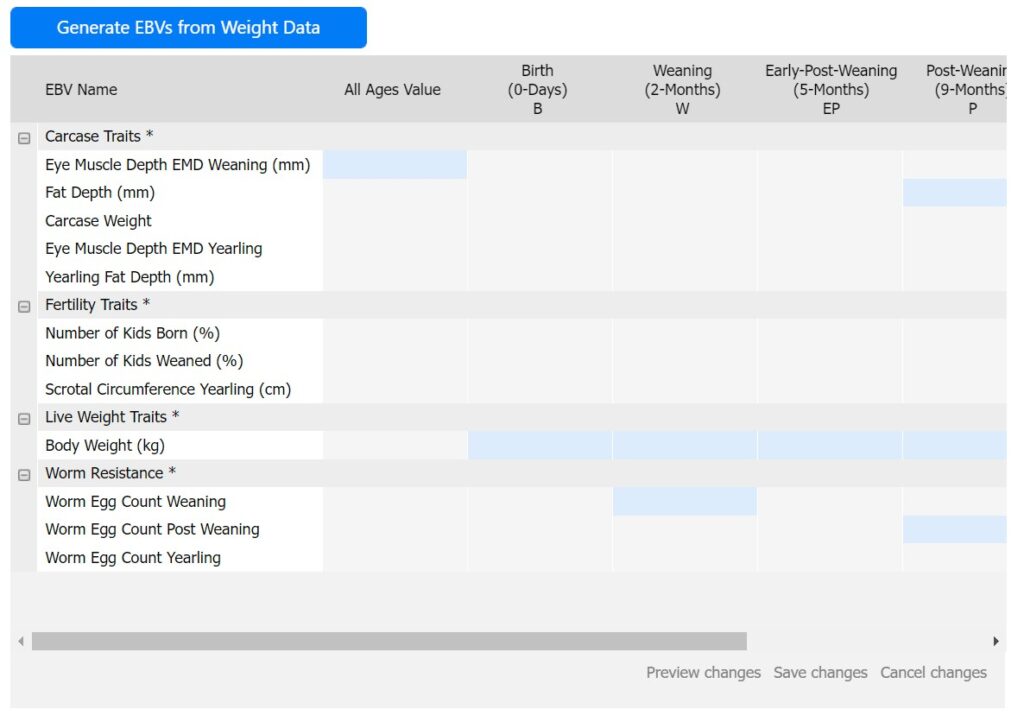Screen dimensions: 1024x728
Task: Click Cancel changes link
Action: coord(933,673)
